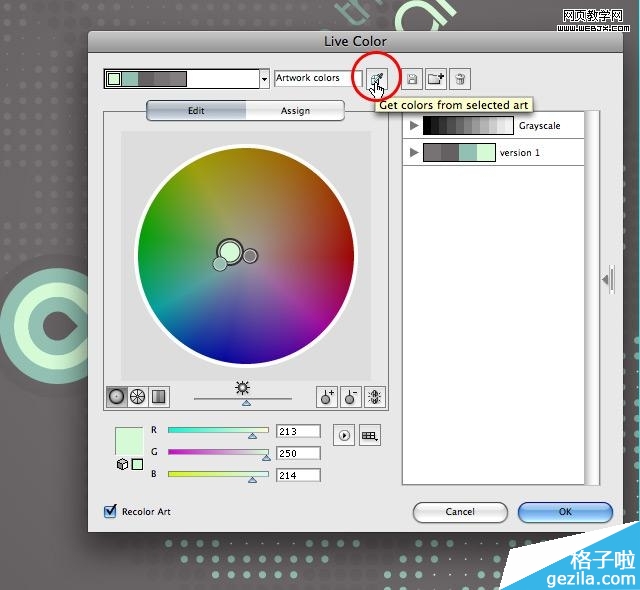Image resolution: width=640 pixels, height=590 pixels.
Task: Click the large current color preview swatch
Action: tap(129, 441)
